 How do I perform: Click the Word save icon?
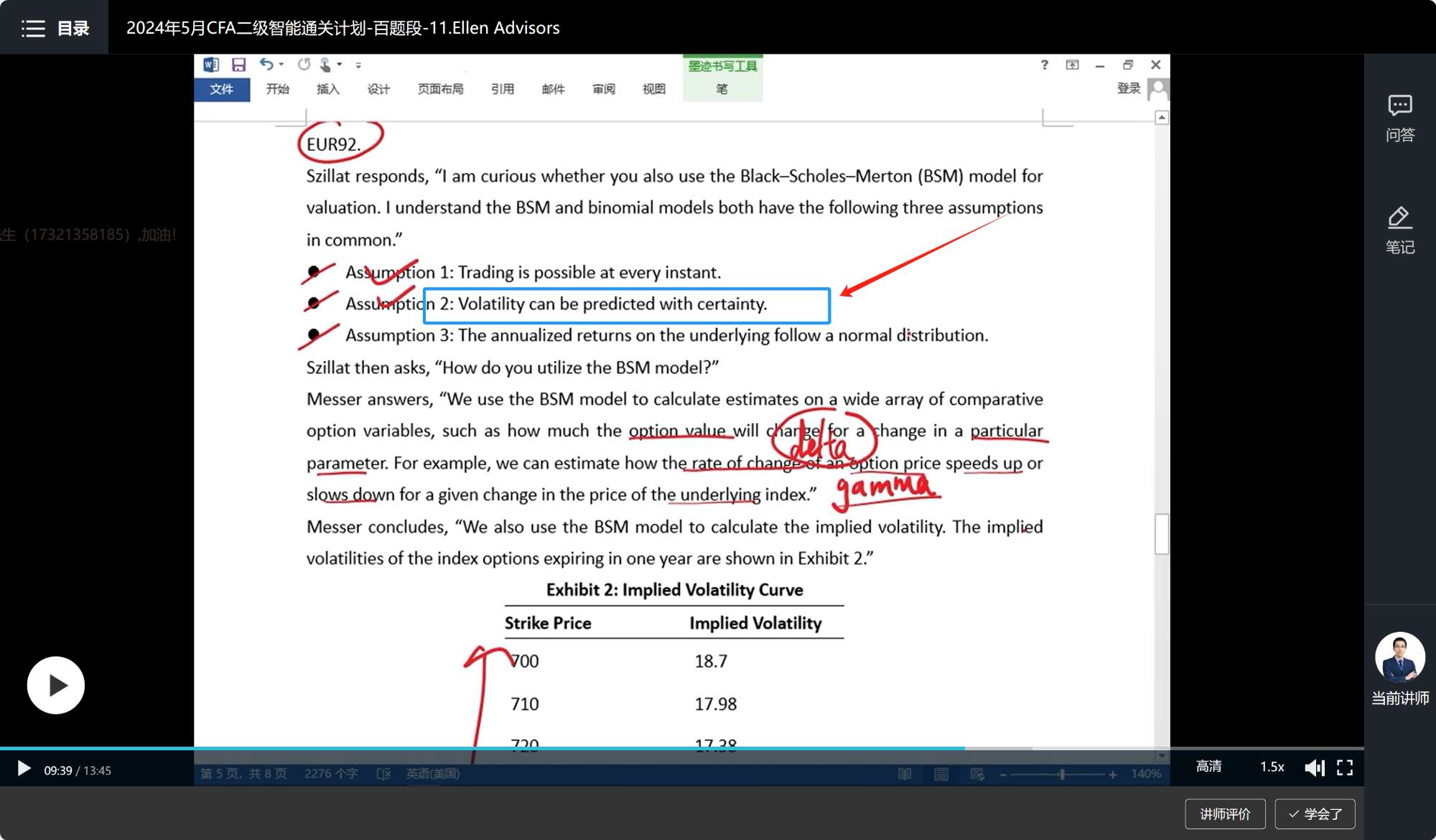tap(238, 65)
